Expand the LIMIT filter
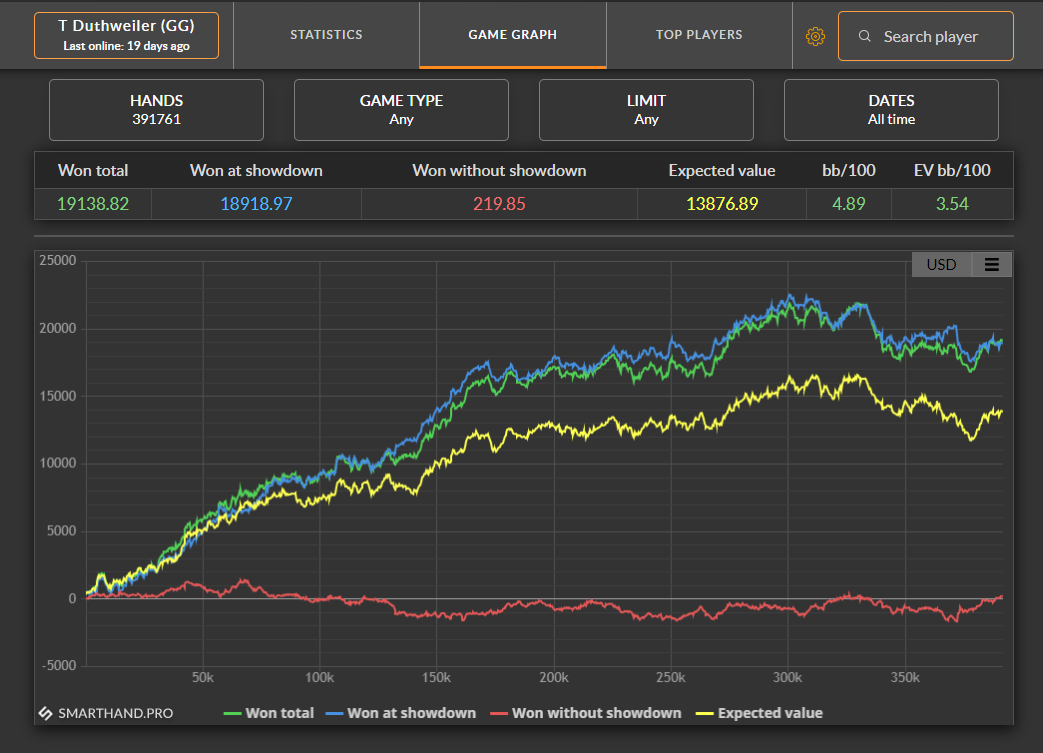This screenshot has width=1043, height=753. tap(646, 110)
